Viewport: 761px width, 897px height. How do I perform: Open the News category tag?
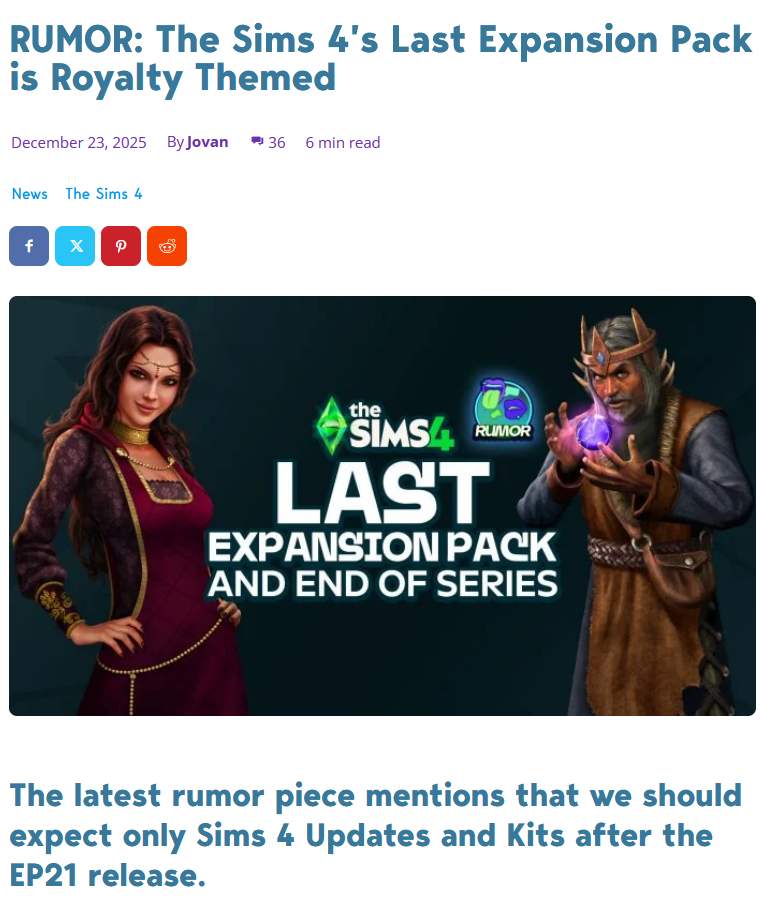pos(30,194)
